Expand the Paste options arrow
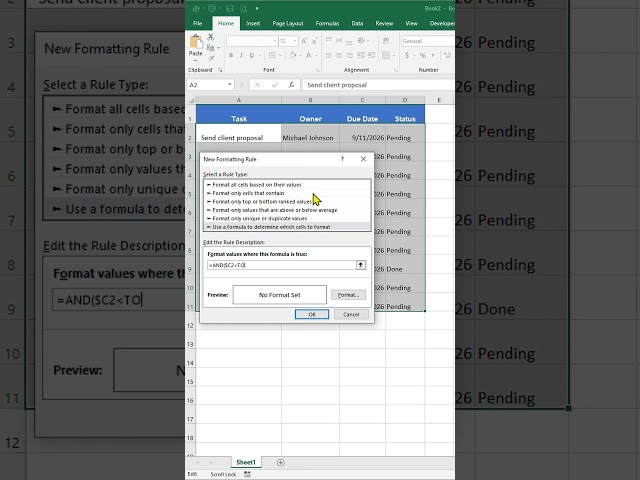The height and width of the screenshot is (480, 640). (196, 60)
